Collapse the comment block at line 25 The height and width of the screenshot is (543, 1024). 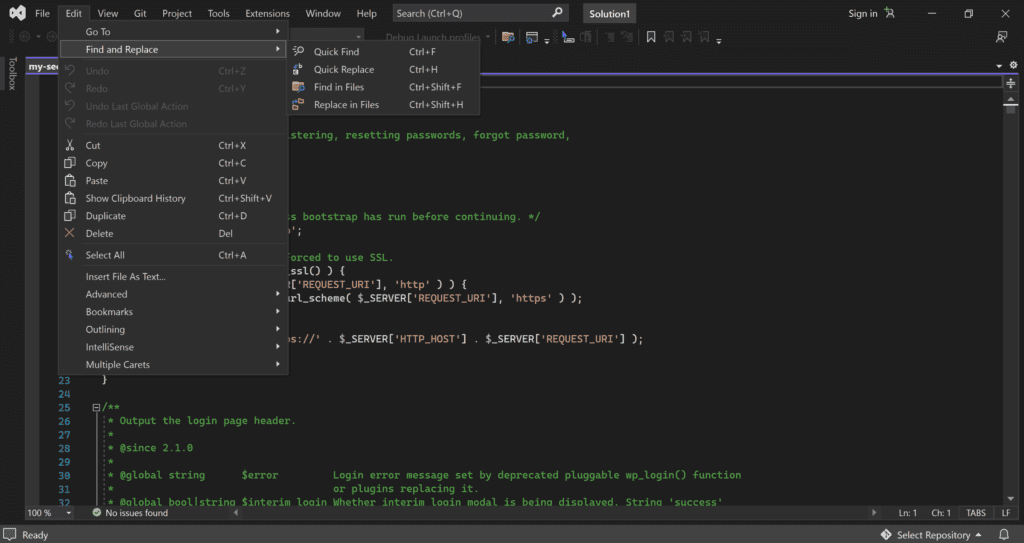tap(96, 407)
